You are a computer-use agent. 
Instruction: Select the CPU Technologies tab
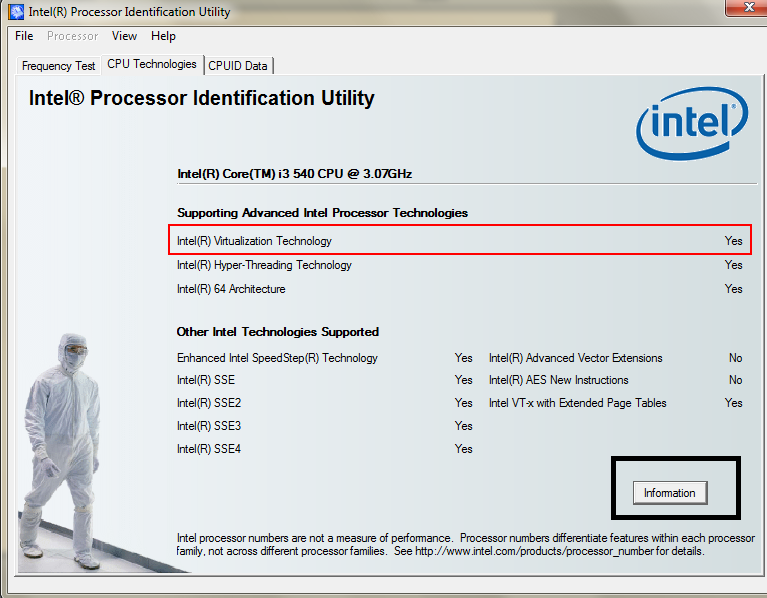tap(152, 64)
